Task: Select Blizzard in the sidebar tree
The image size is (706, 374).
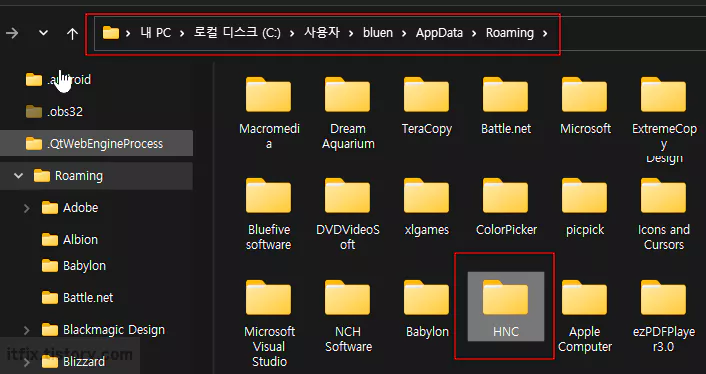Action: pyautogui.click(x=73, y=362)
